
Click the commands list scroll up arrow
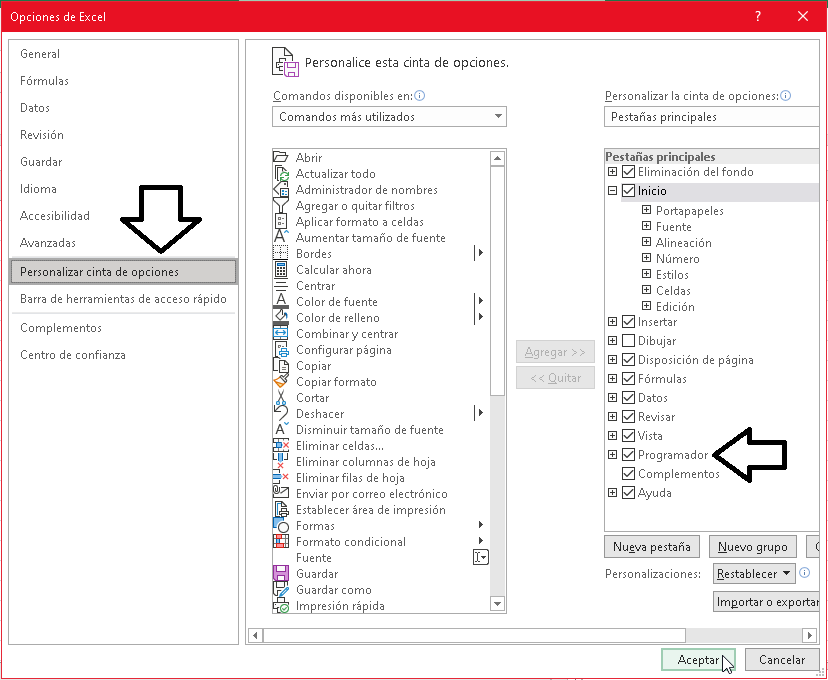point(497,158)
